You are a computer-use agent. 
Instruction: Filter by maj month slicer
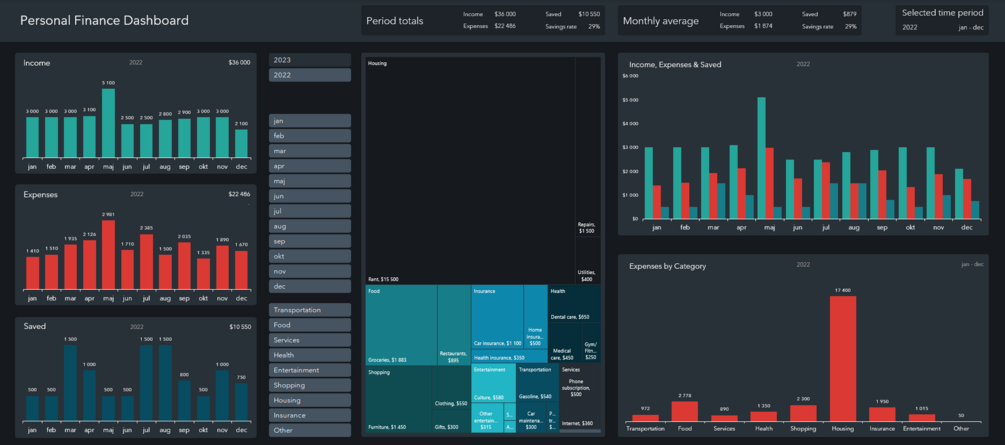tap(310, 181)
